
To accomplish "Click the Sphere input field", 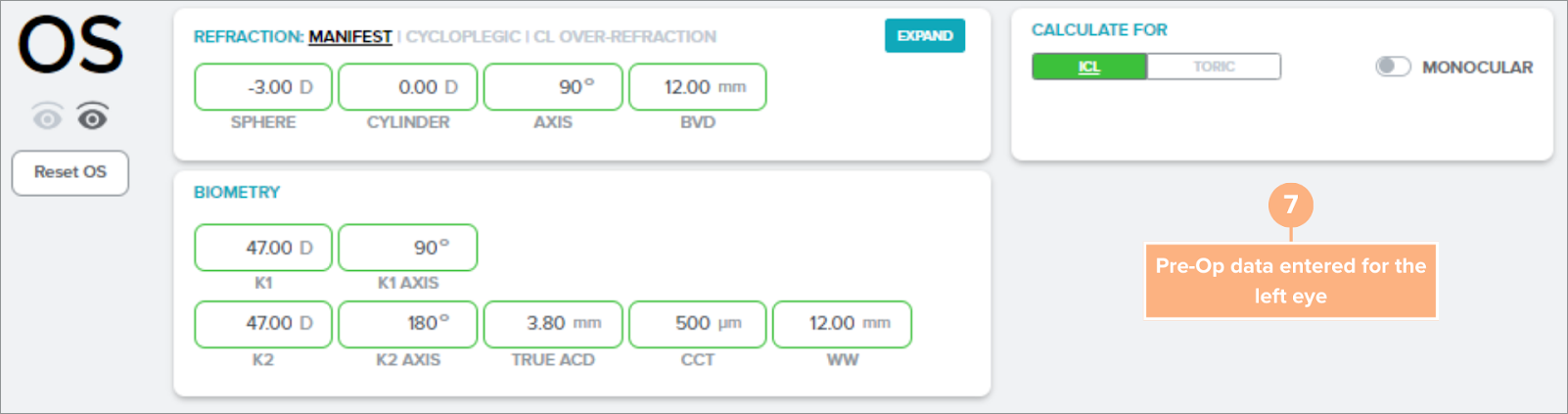I will tap(263, 87).
